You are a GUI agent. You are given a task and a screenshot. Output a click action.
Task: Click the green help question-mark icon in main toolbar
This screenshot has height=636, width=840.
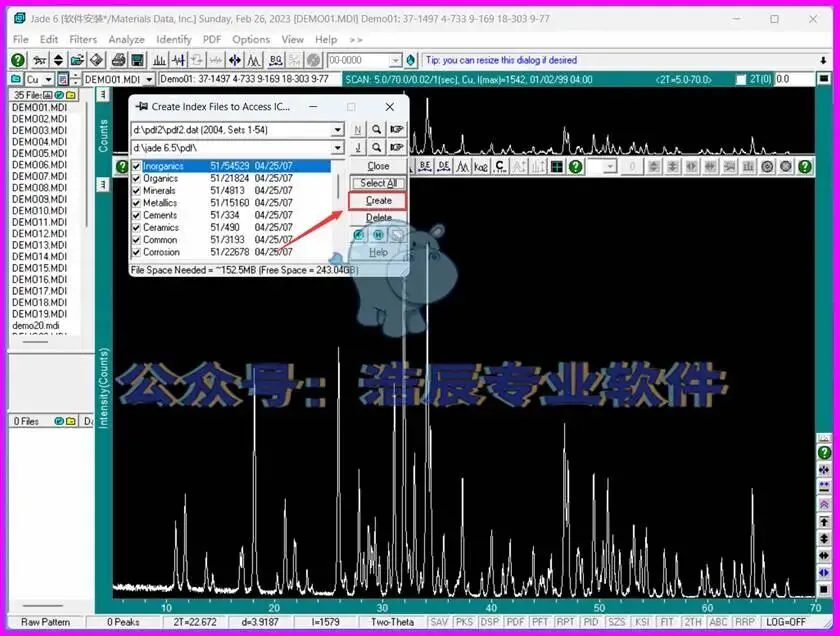click(x=18, y=60)
